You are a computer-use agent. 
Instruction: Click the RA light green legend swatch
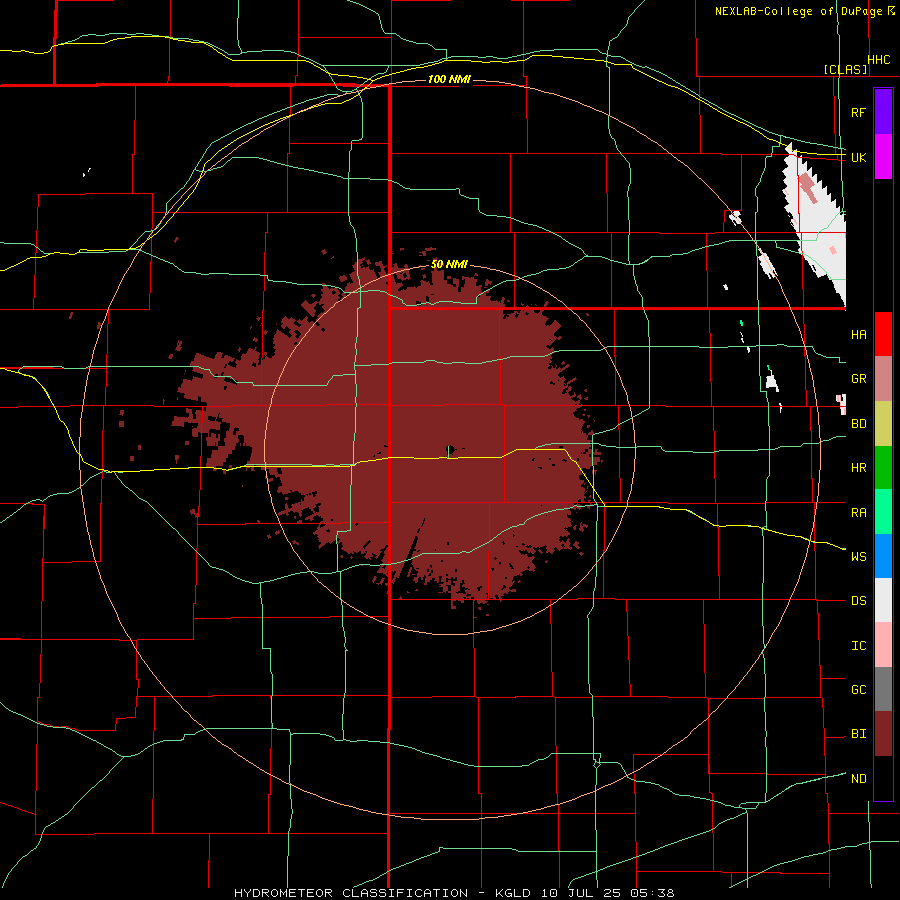[x=883, y=512]
